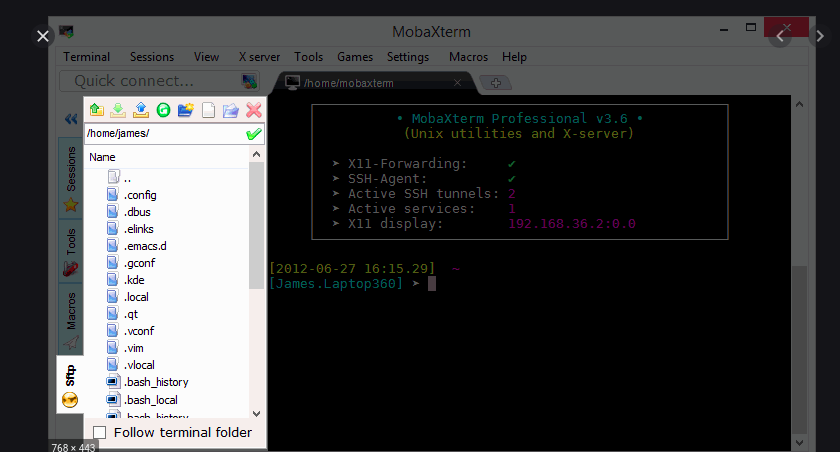Open the View menu
The height and width of the screenshot is (452, 840).
206,57
